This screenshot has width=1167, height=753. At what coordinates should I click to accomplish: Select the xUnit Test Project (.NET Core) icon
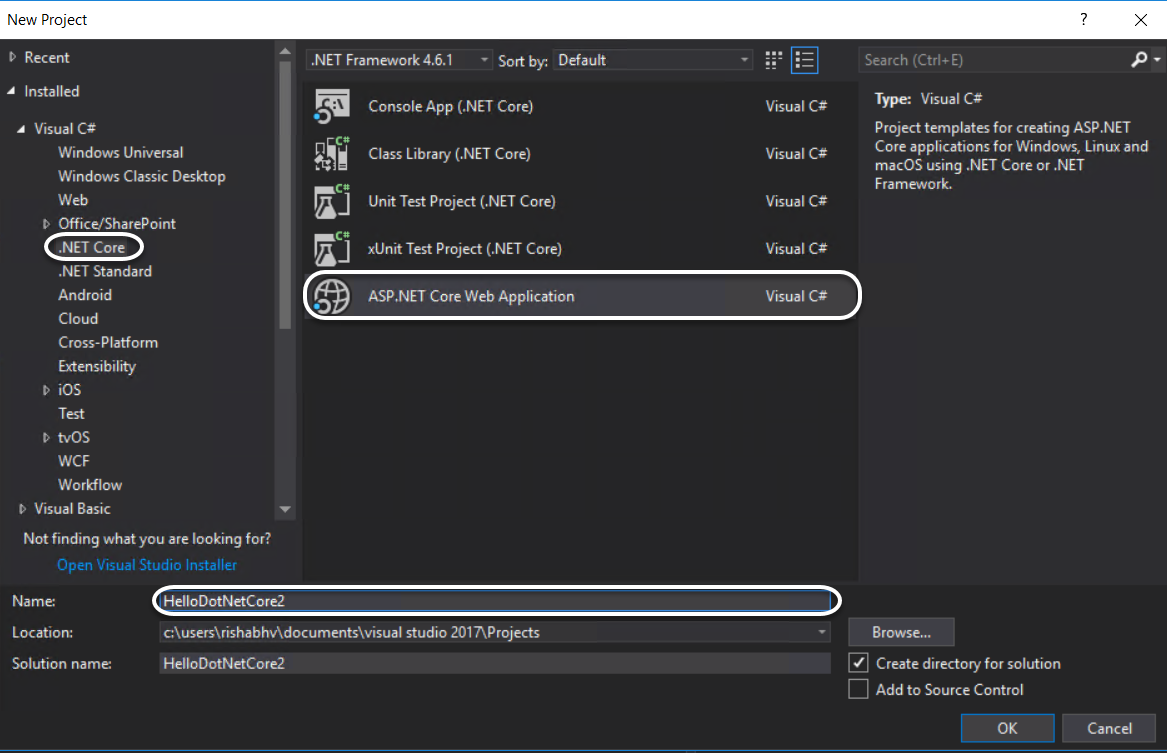(331, 249)
